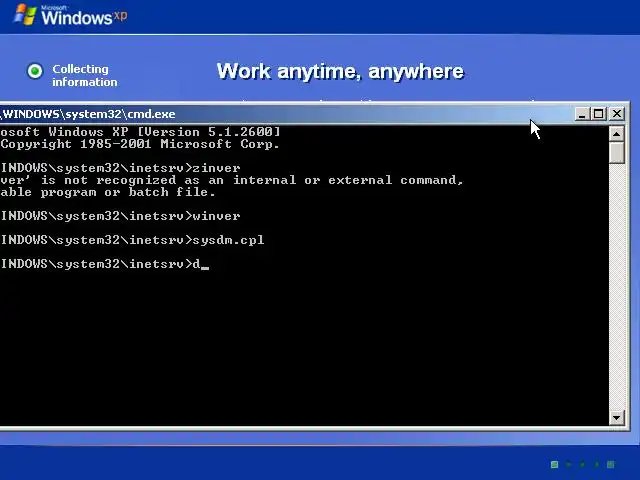The width and height of the screenshot is (640, 480).
Task: Minimize the cmd.exe window
Action: pyautogui.click(x=582, y=114)
